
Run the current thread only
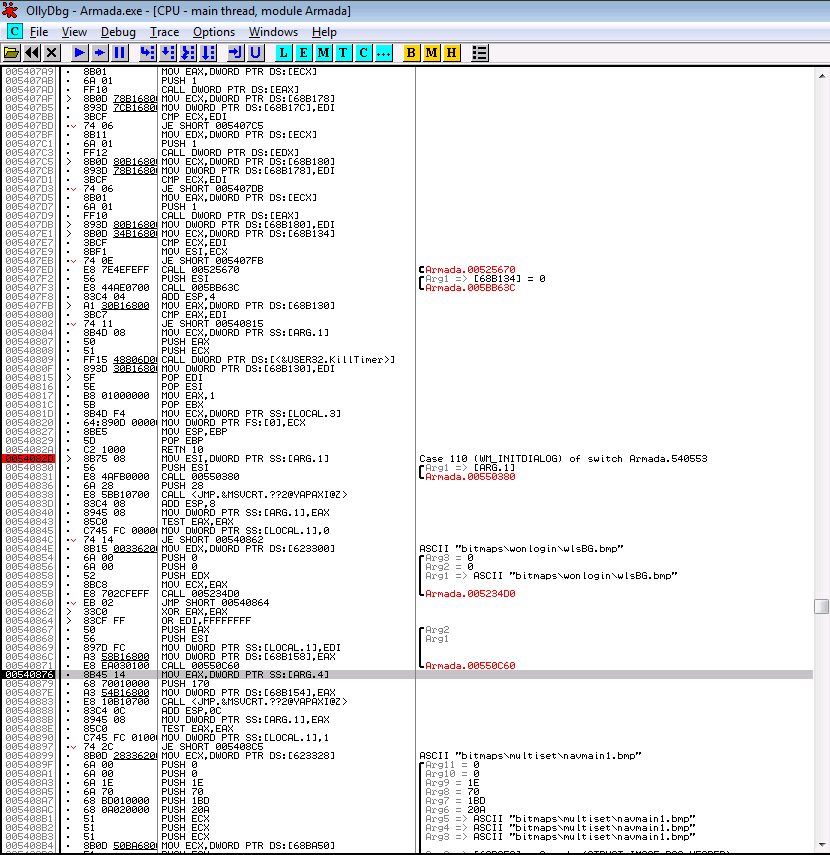pos(99,53)
